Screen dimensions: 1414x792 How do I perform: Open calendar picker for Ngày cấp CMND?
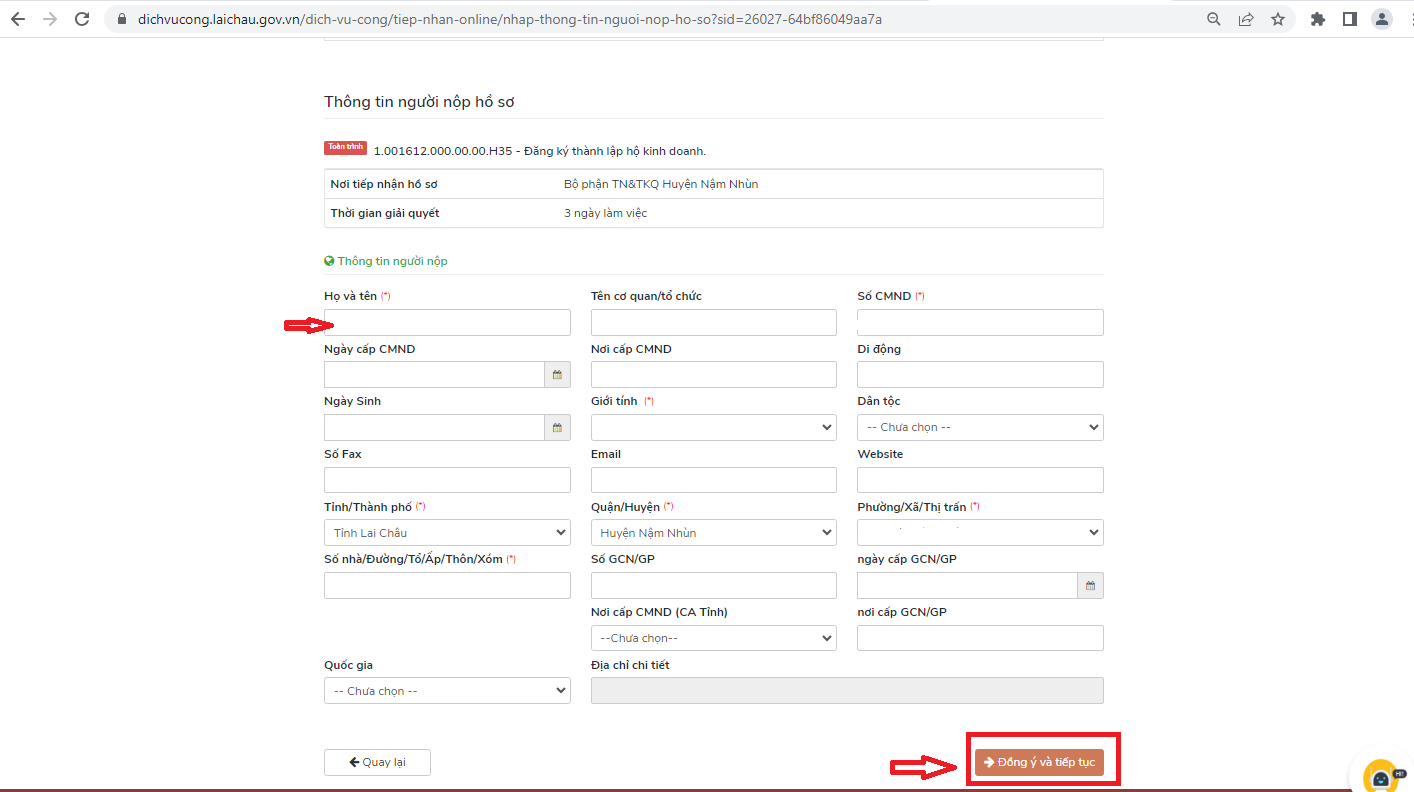[x=557, y=375]
